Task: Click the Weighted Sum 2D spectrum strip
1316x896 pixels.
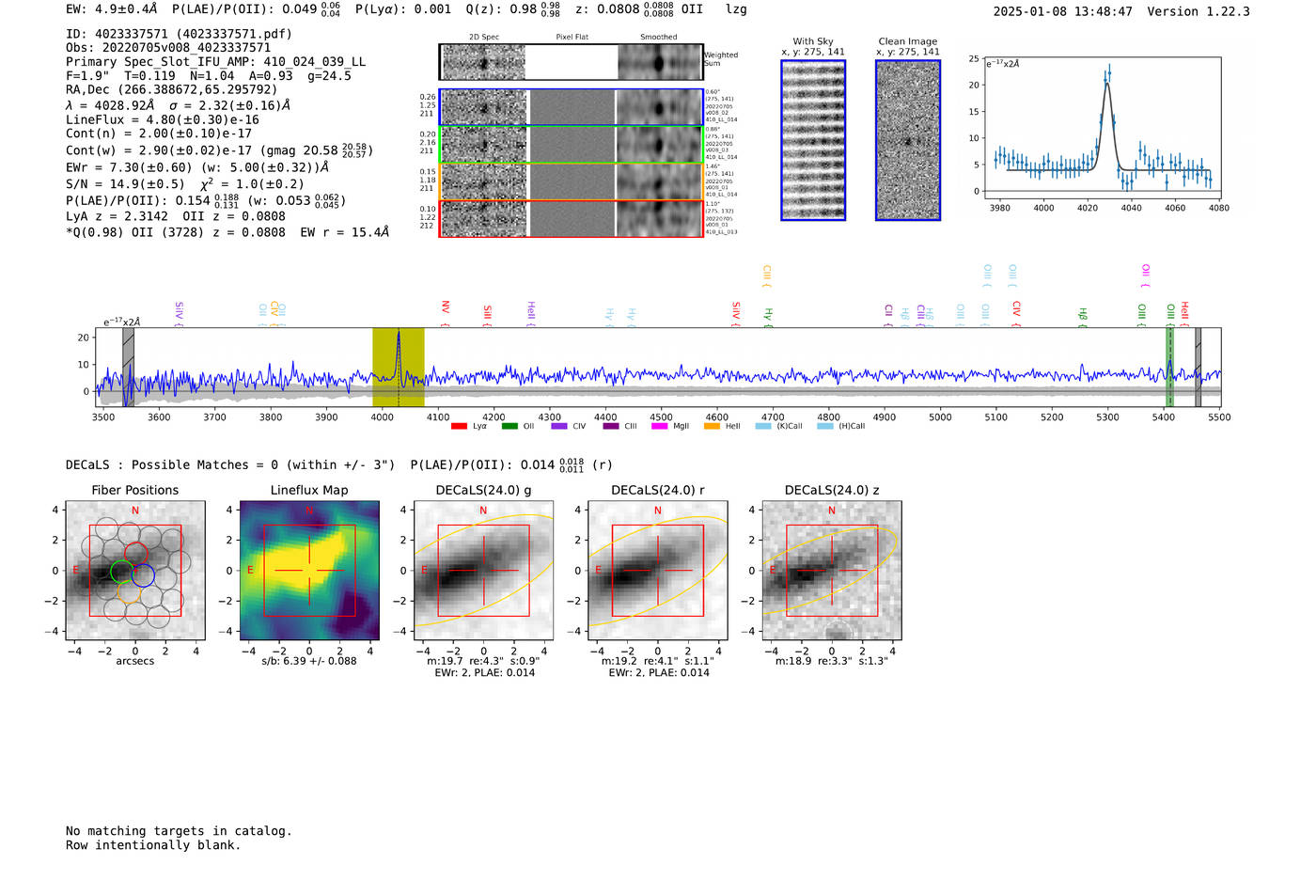Action: pyautogui.click(x=571, y=62)
